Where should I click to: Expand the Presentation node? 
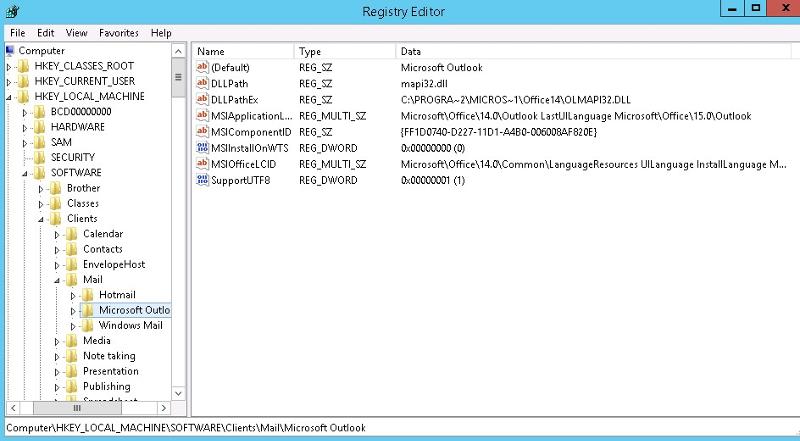tap(57, 372)
